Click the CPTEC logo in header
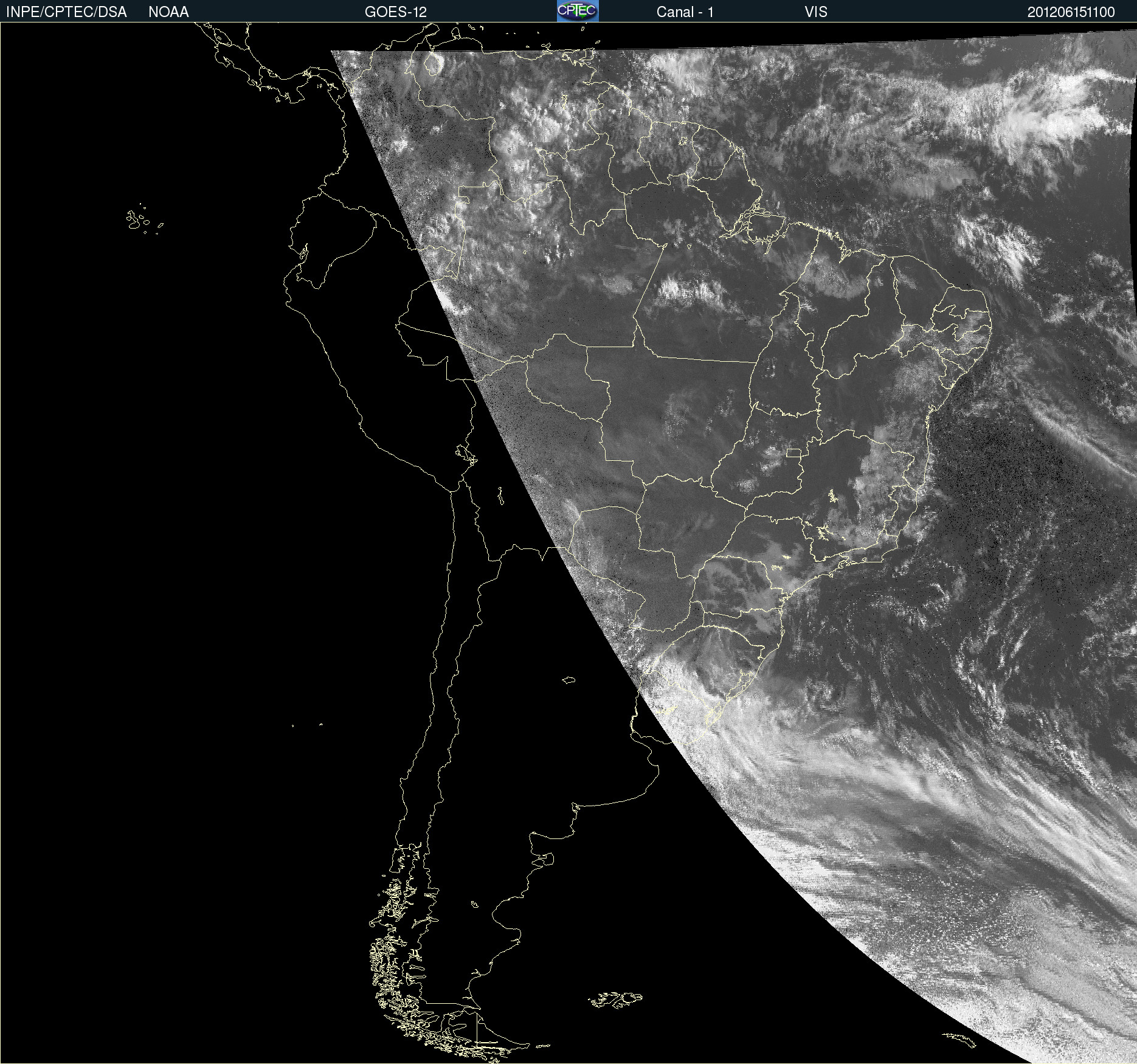The image size is (1137, 1064). coord(578,11)
